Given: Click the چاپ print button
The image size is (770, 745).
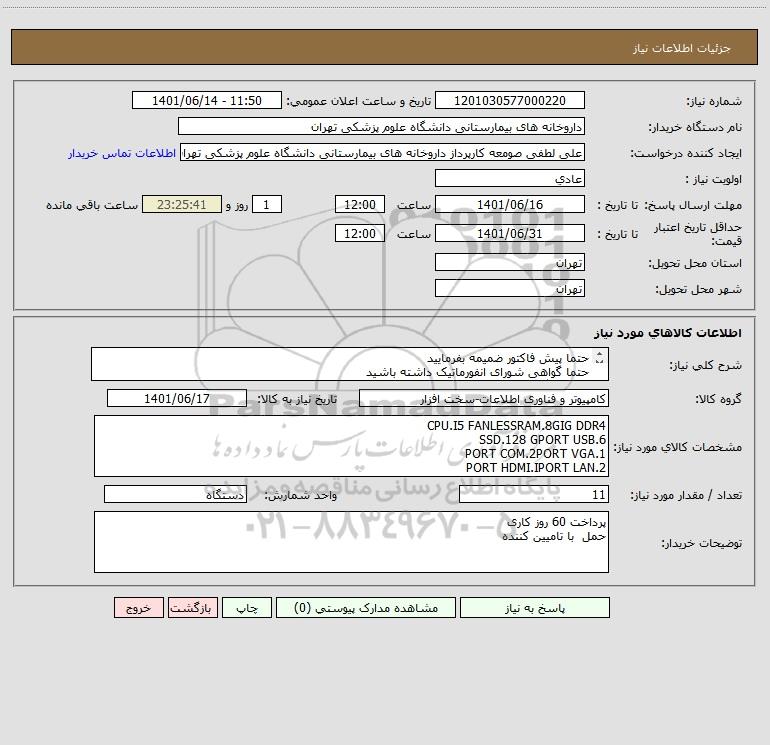Looking at the screenshot, I should pos(247,607).
